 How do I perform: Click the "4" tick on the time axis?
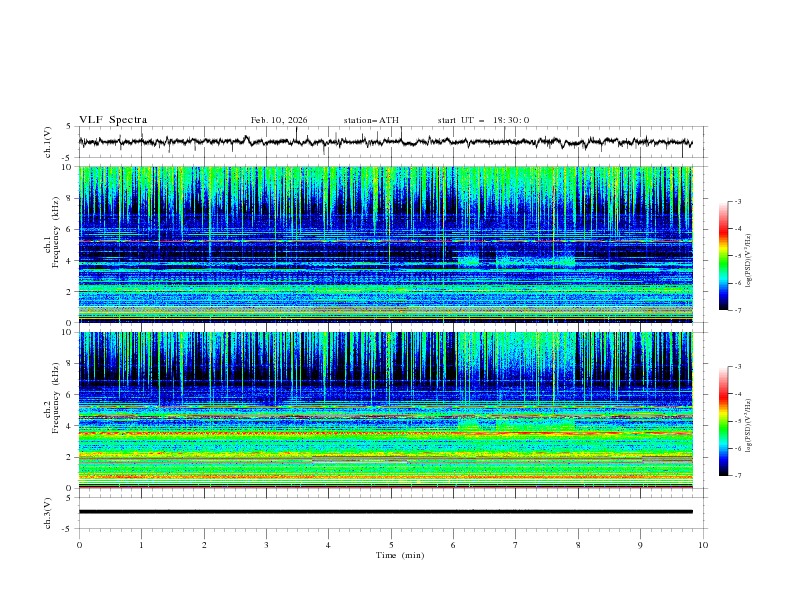tap(328, 545)
